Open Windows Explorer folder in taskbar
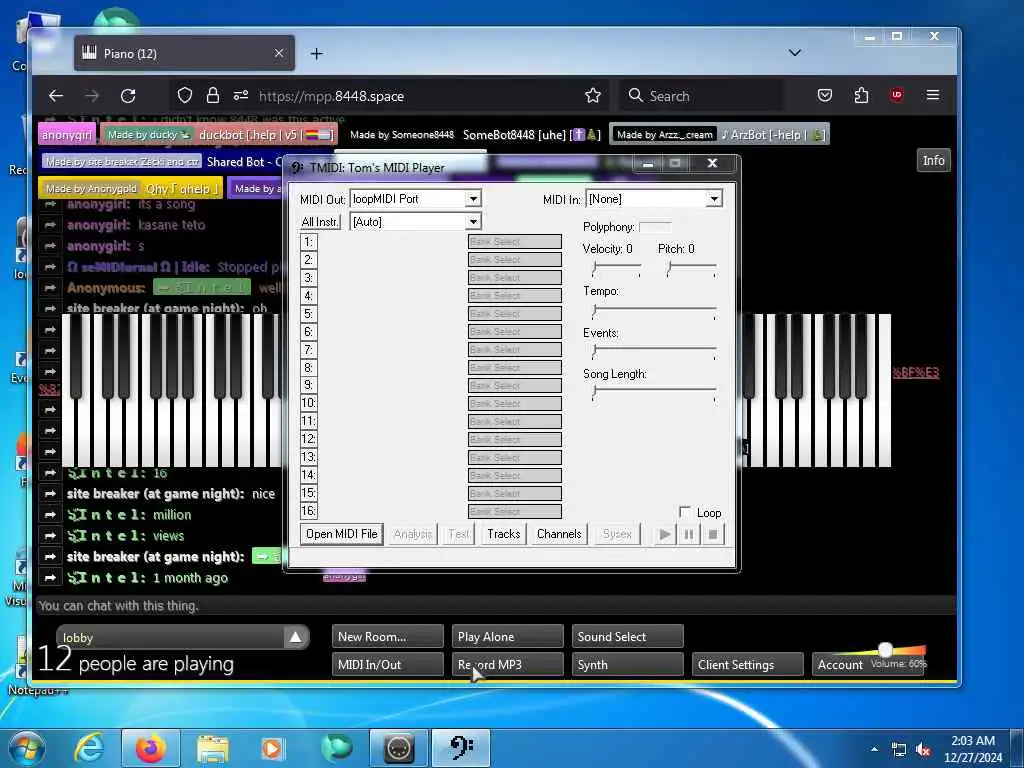 click(x=212, y=748)
